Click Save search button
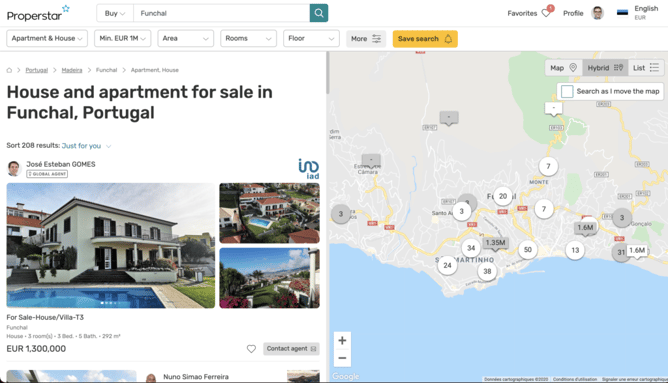Viewport: 668px width, 383px height. point(425,39)
